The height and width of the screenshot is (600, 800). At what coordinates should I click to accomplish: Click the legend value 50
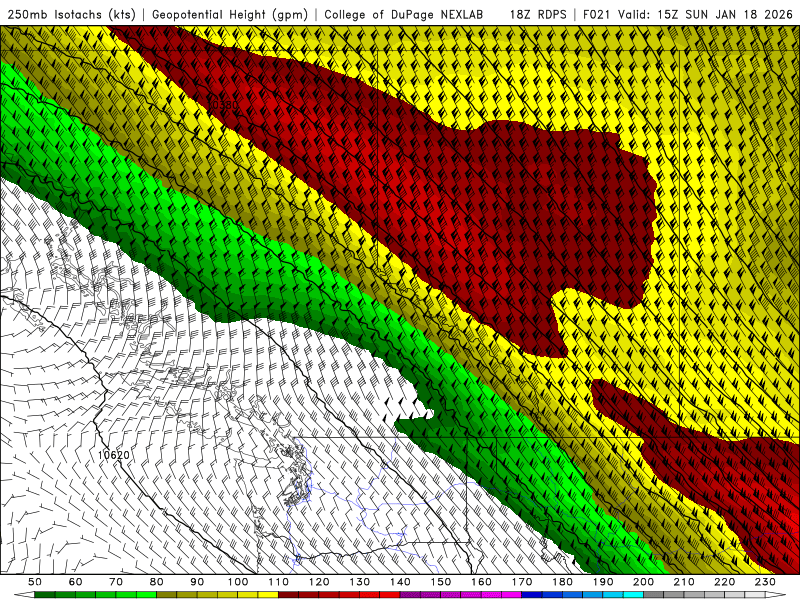35,582
